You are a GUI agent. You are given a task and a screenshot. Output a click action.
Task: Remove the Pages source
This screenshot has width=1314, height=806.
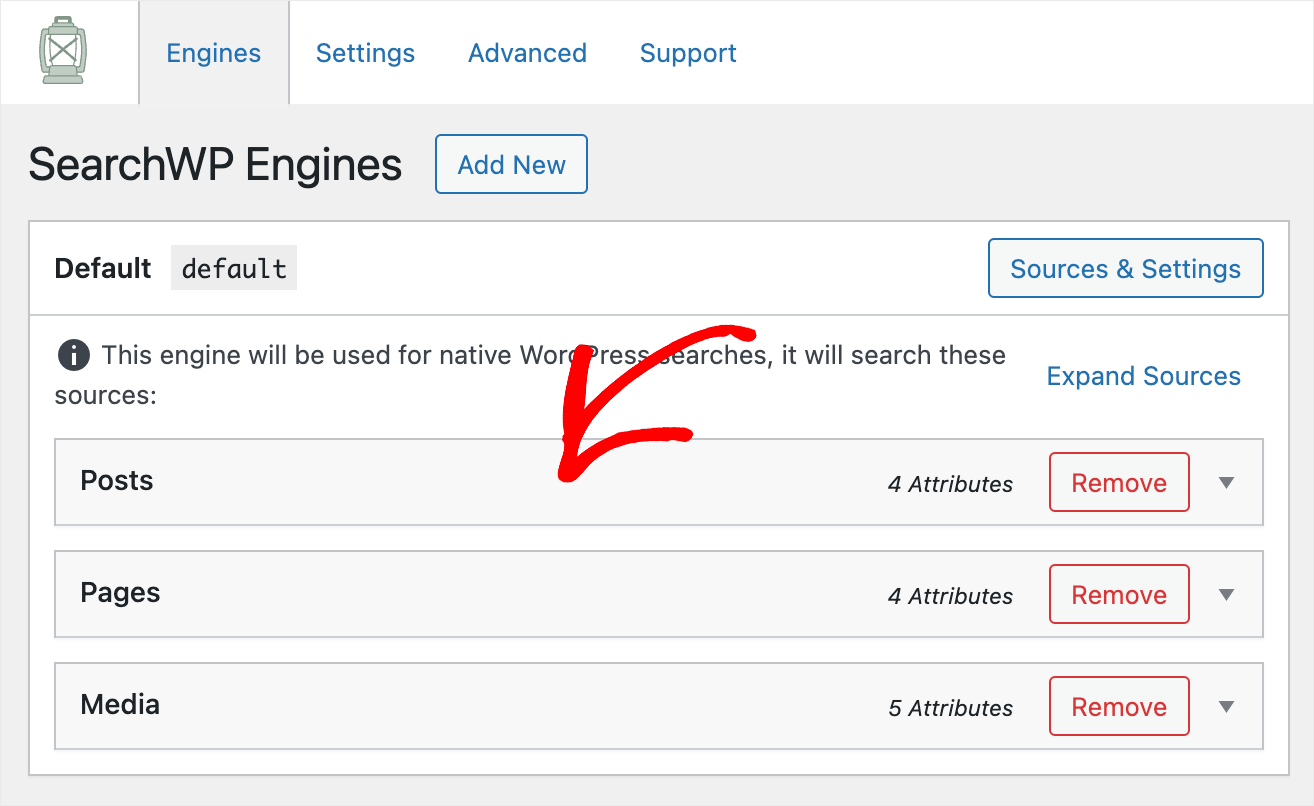click(1119, 595)
